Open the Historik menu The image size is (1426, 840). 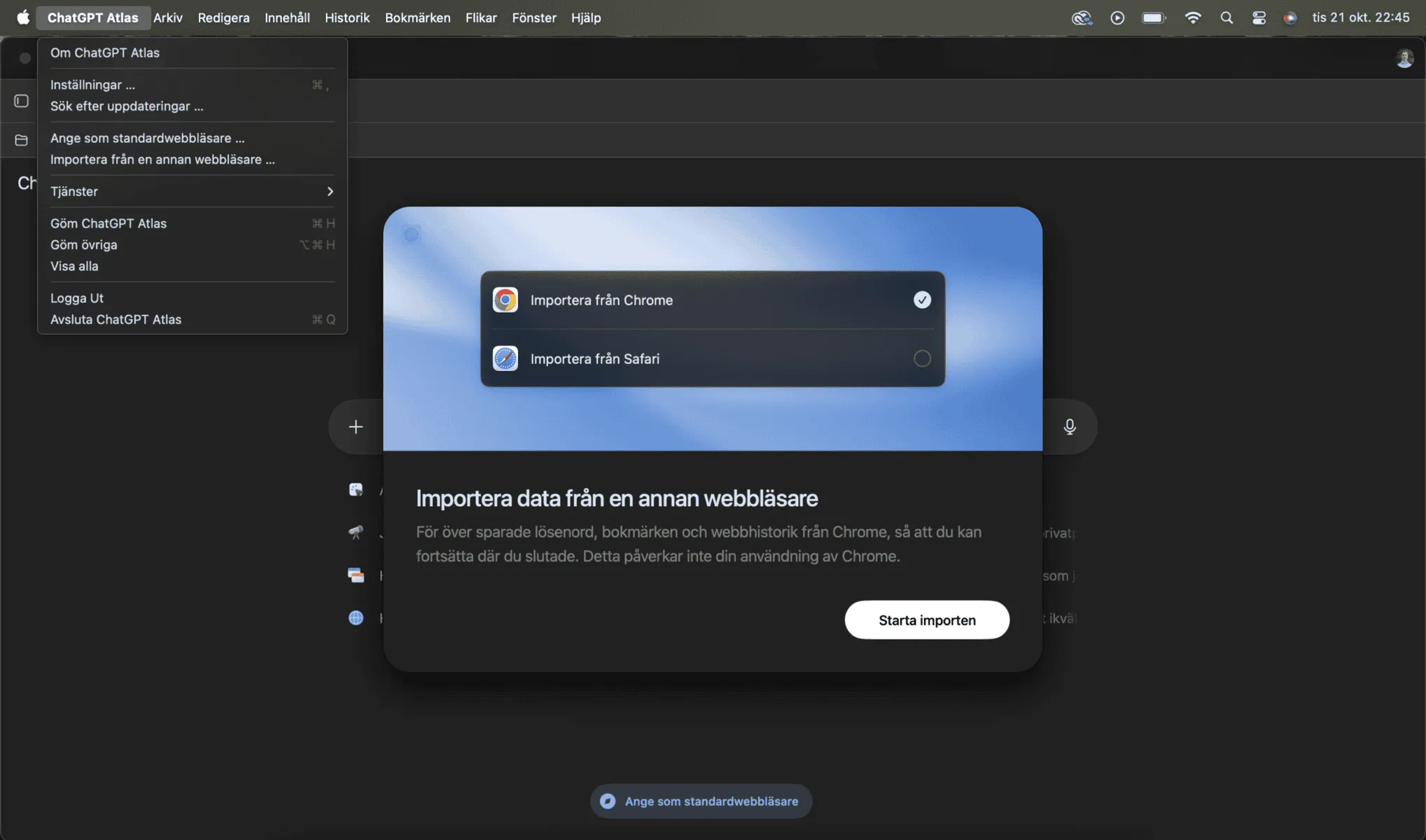pyautogui.click(x=347, y=17)
